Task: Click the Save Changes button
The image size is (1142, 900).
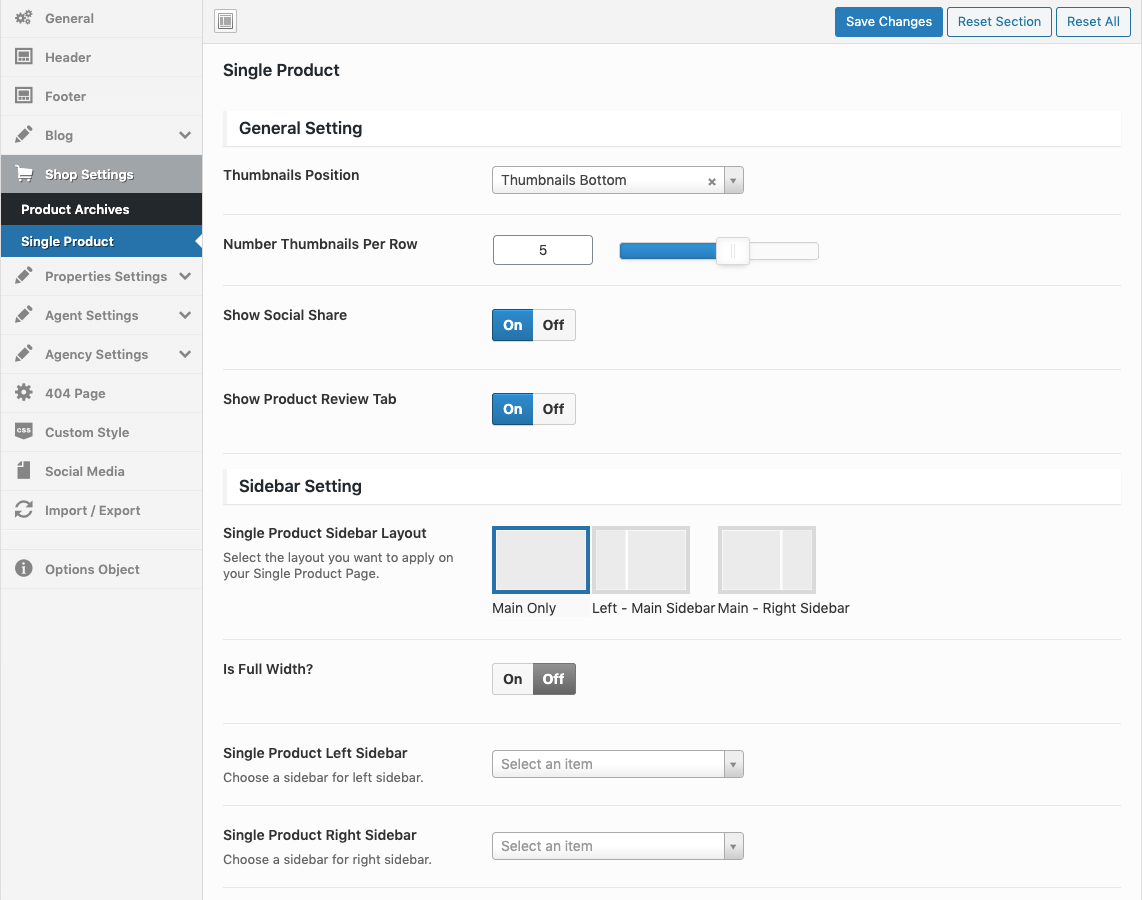Action: (888, 22)
